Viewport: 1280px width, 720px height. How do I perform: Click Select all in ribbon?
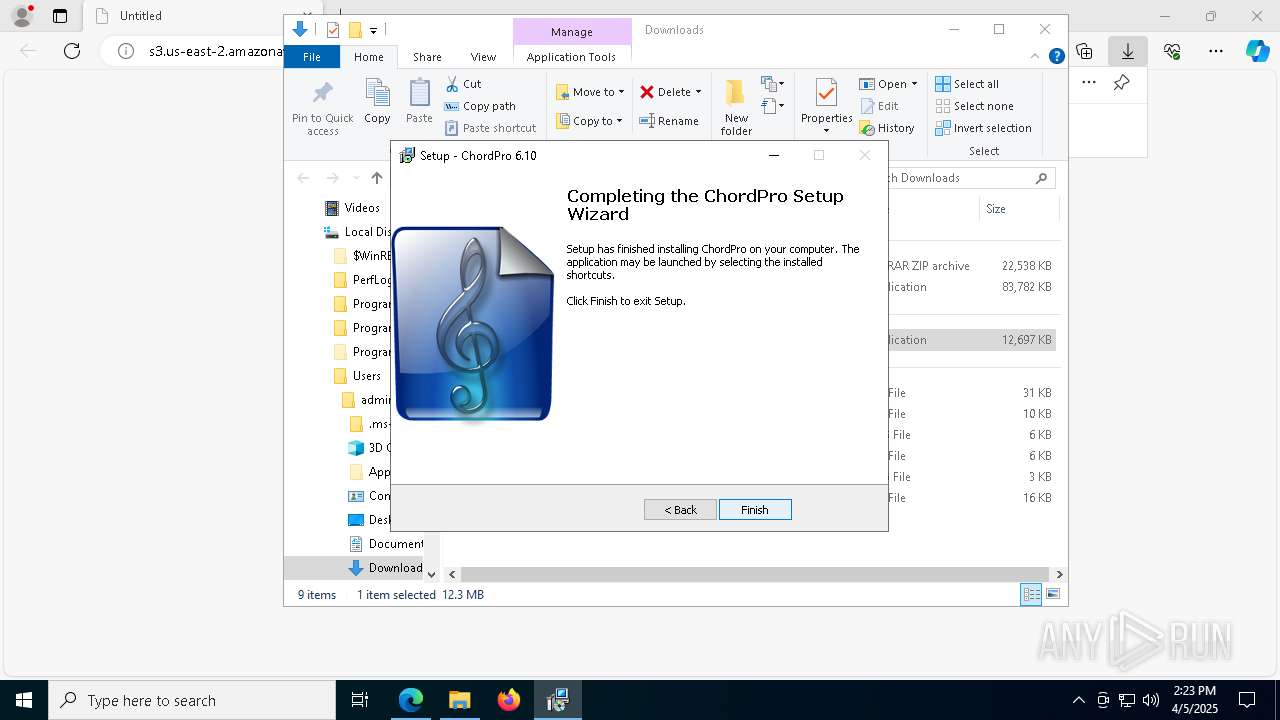coord(967,84)
